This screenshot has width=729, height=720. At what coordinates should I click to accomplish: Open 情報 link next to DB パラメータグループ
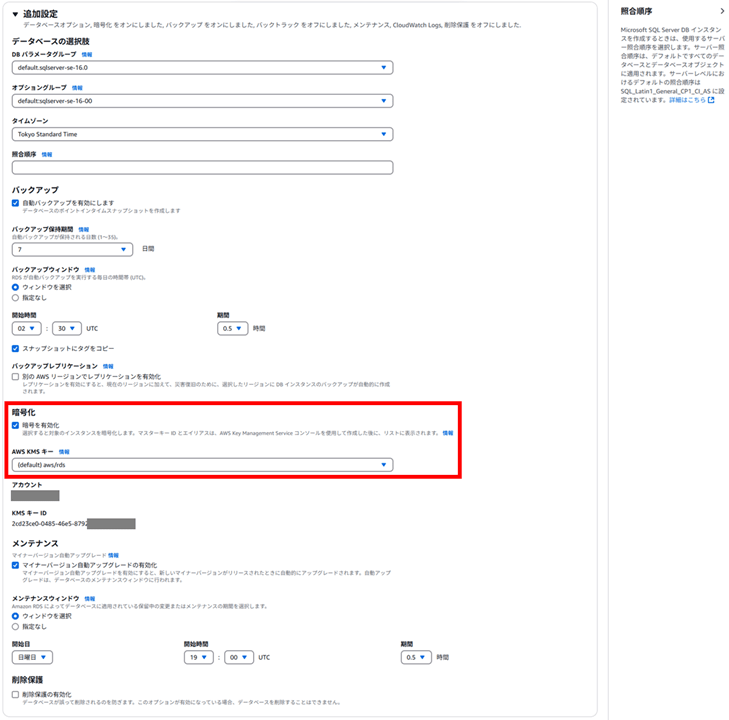point(87,55)
